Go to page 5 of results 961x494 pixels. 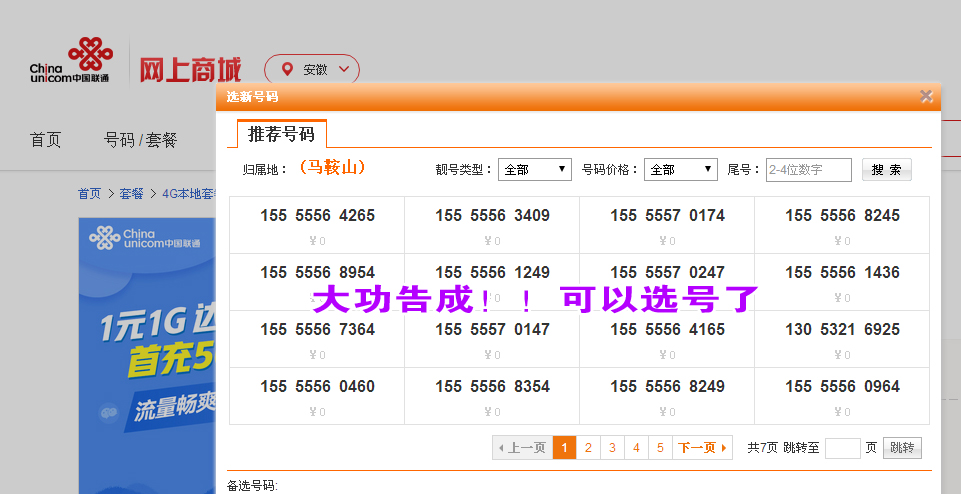pos(660,448)
